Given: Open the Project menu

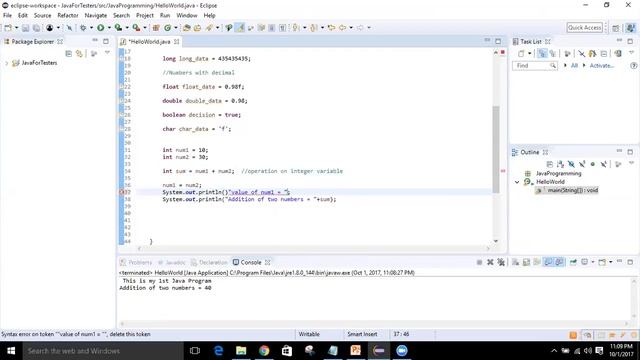Looking at the screenshot, I should click(x=145, y=16).
